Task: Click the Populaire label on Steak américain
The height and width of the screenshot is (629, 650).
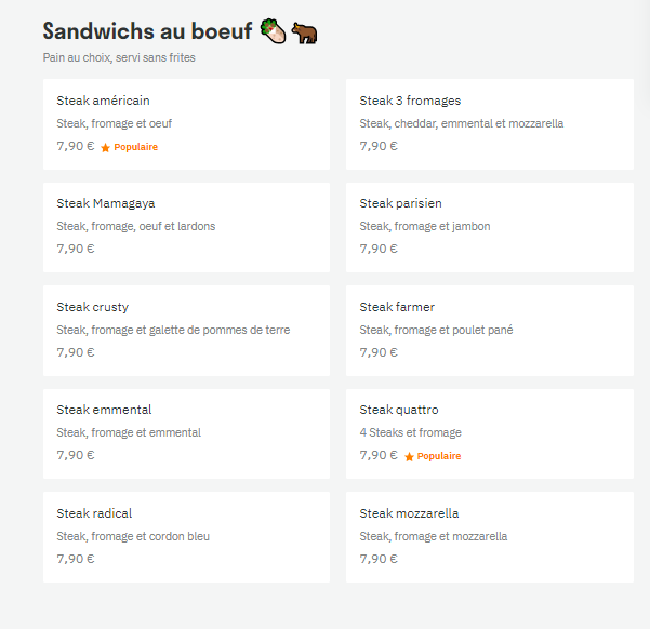Action: pos(136,147)
